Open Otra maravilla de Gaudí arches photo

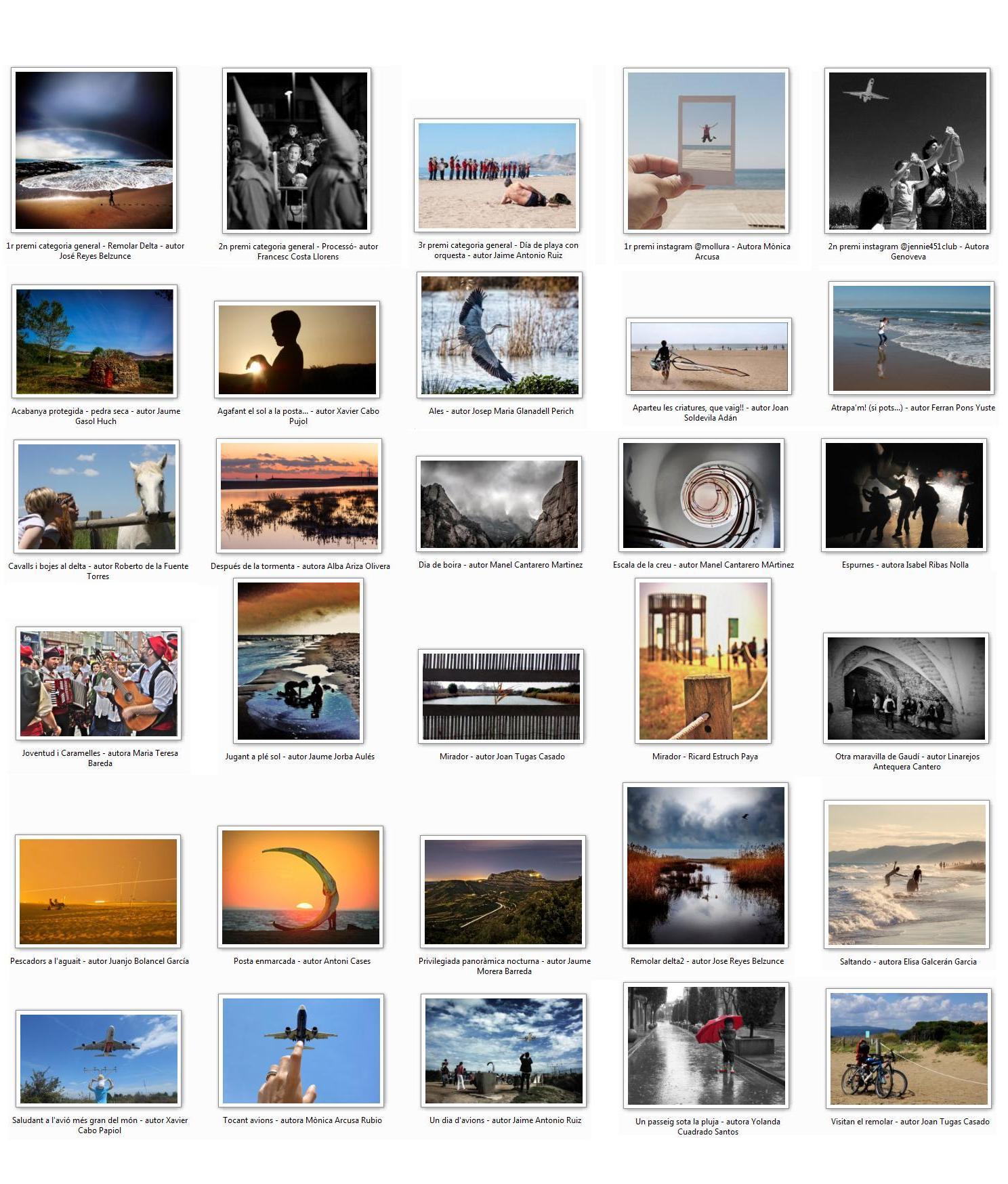pos(906,688)
